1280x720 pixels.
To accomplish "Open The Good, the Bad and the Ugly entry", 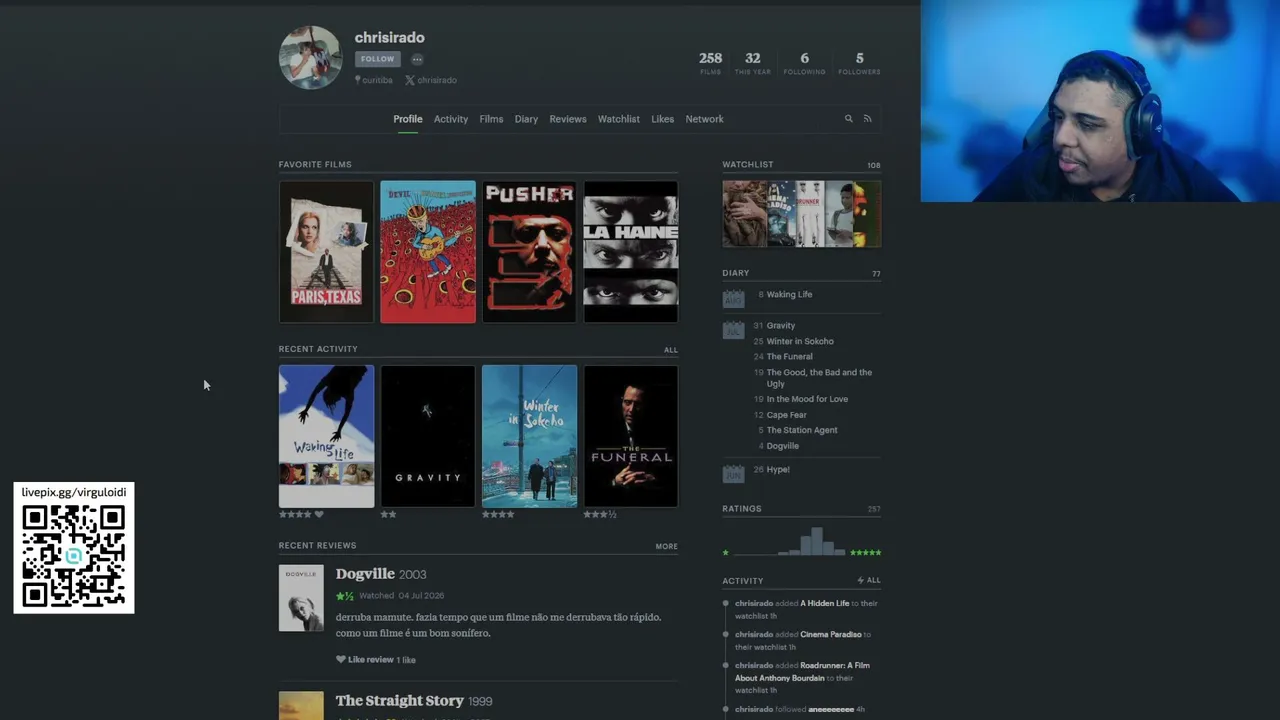I will (x=819, y=378).
